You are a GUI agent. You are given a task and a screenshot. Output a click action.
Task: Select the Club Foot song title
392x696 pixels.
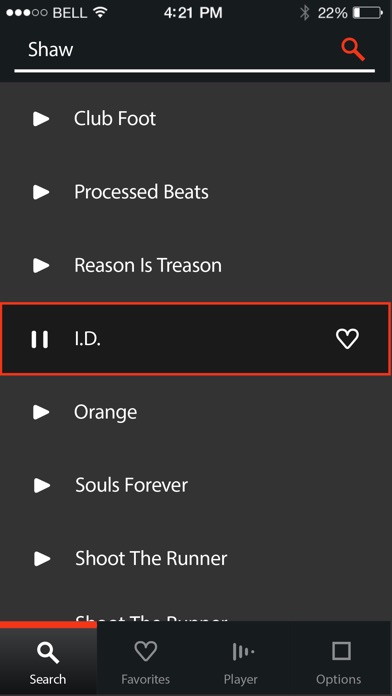pos(115,119)
